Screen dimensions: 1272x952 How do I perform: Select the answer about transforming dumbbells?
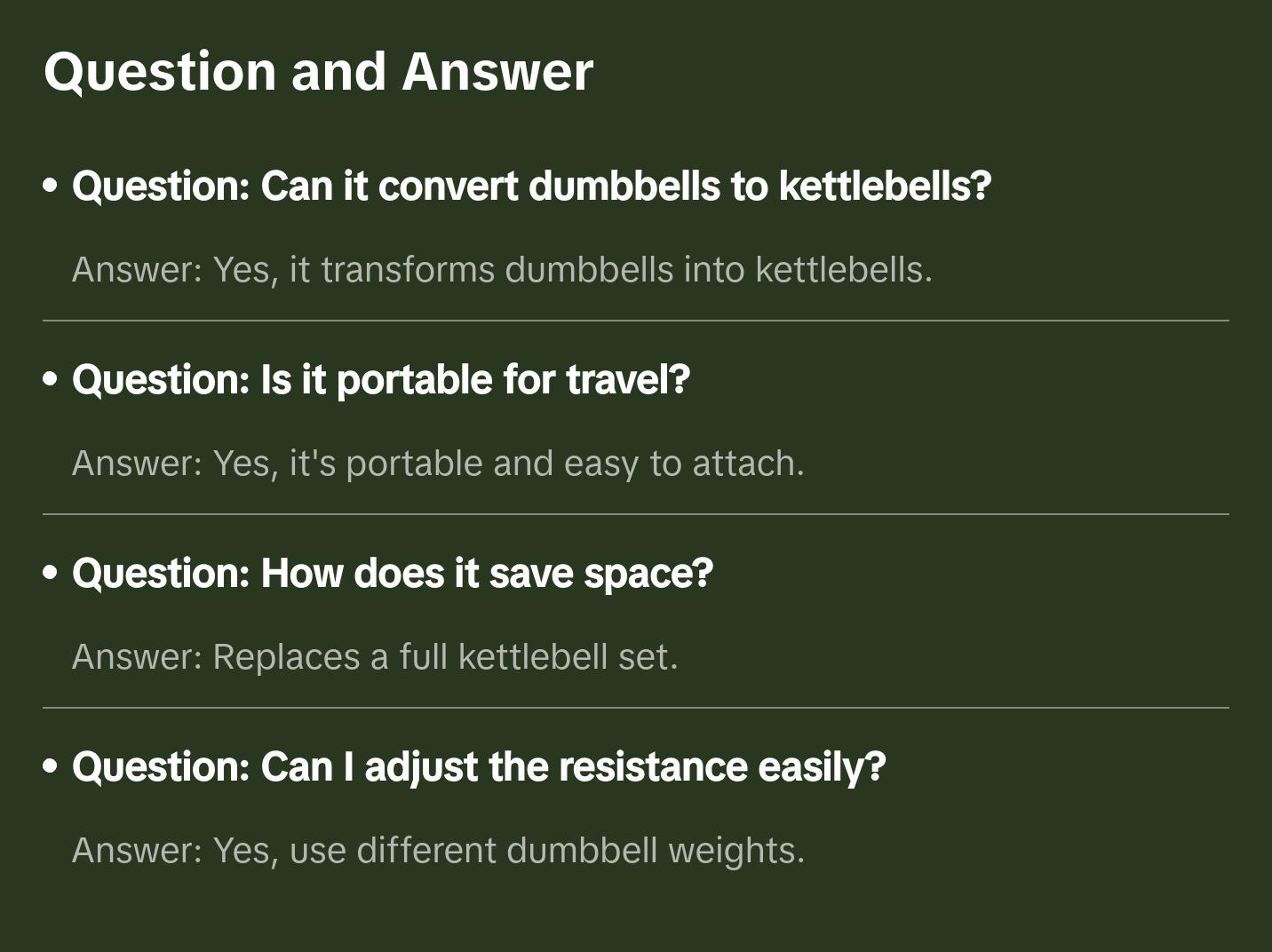click(x=502, y=269)
